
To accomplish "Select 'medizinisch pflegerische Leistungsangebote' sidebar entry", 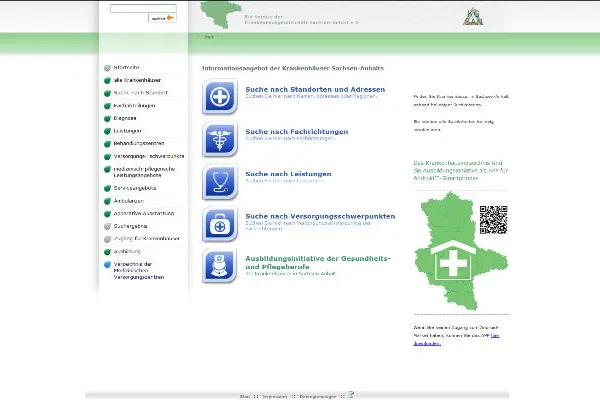I will tap(144, 172).
